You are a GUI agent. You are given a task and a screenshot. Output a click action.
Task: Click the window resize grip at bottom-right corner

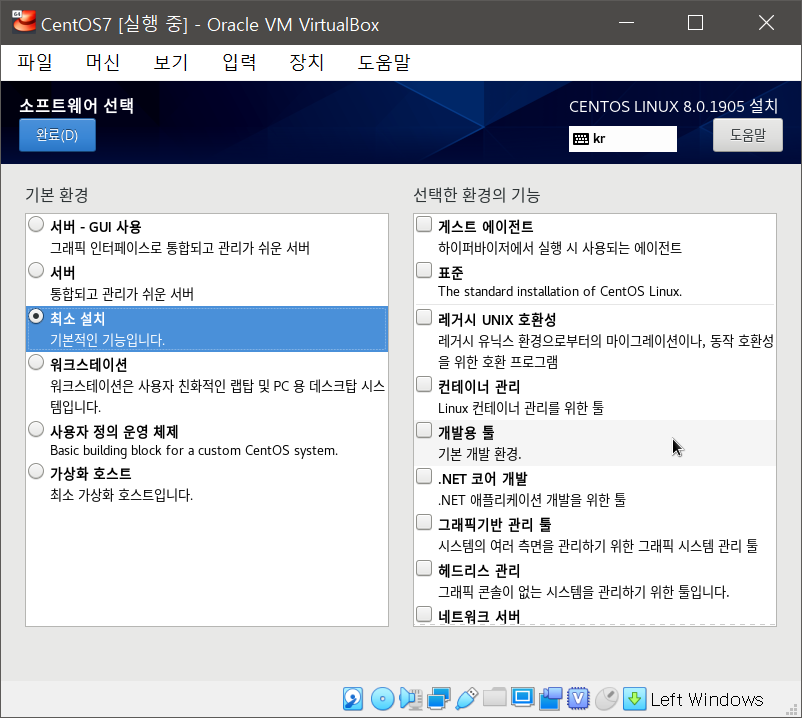click(x=792, y=709)
